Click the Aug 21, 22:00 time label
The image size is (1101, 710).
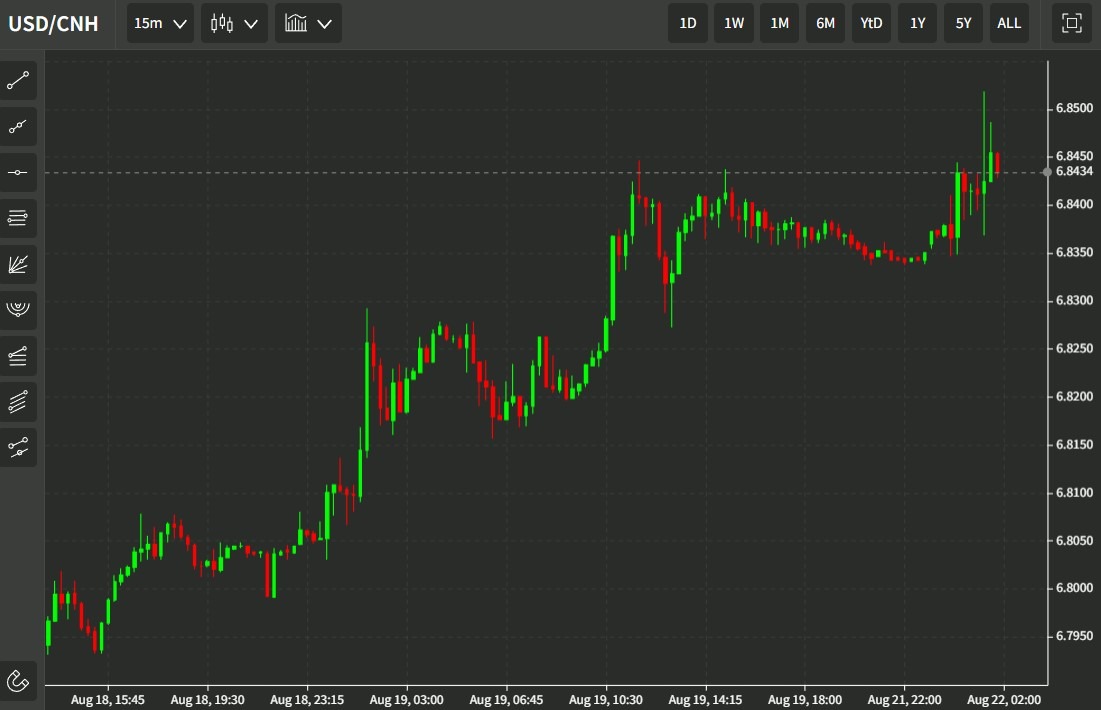click(x=904, y=699)
